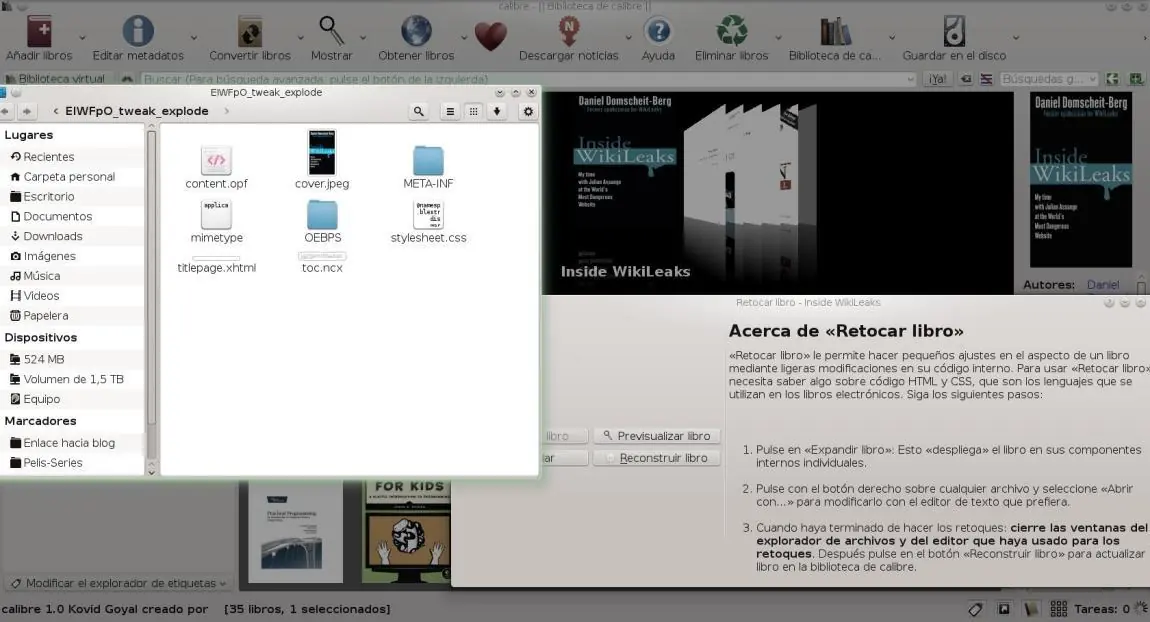Screen dimensions: 1150x622
Task: Open Modificar el explorador de etiquetas dropdown
Action: coord(119,583)
